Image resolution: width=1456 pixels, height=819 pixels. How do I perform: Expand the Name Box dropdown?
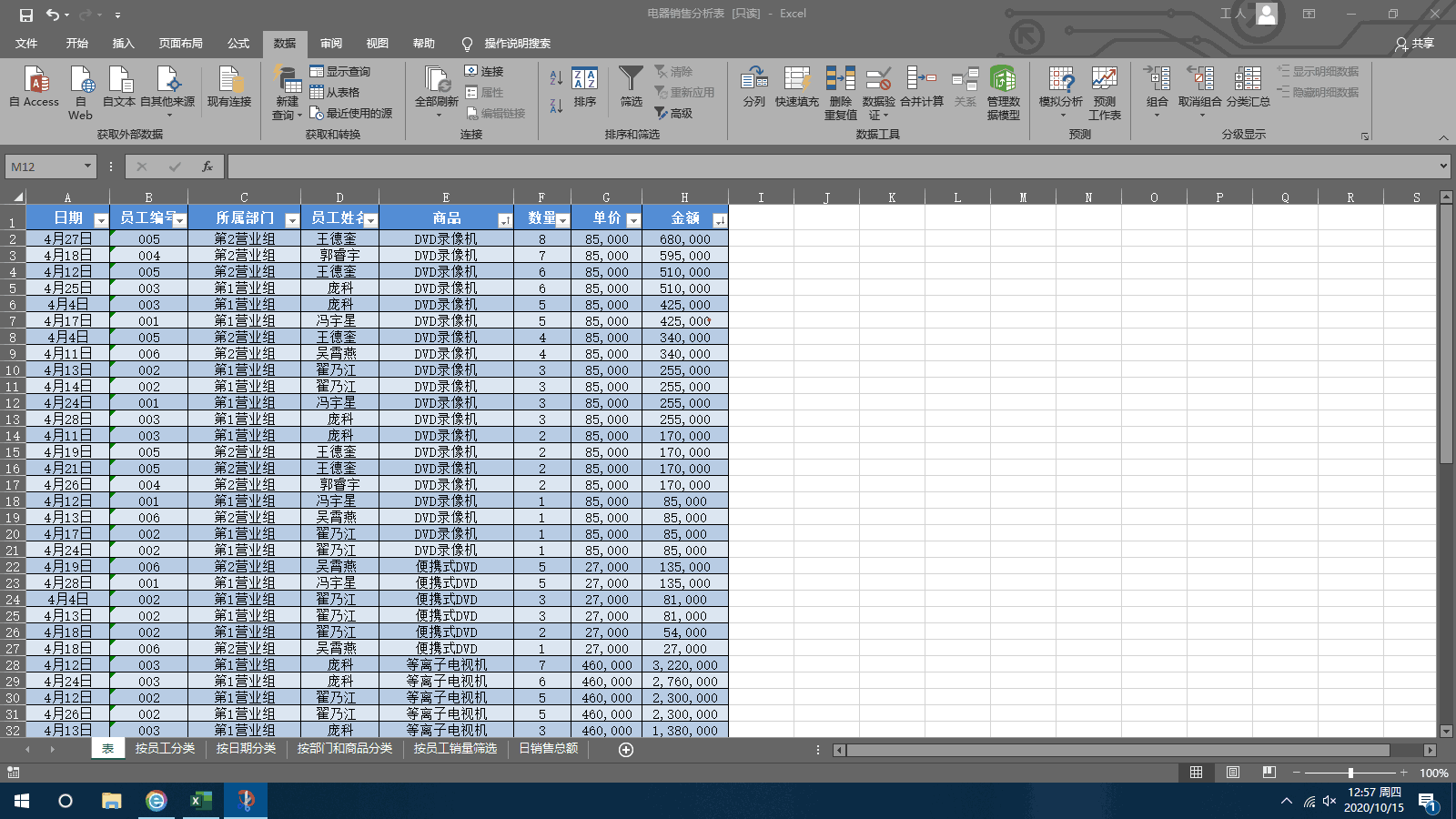tap(87, 167)
